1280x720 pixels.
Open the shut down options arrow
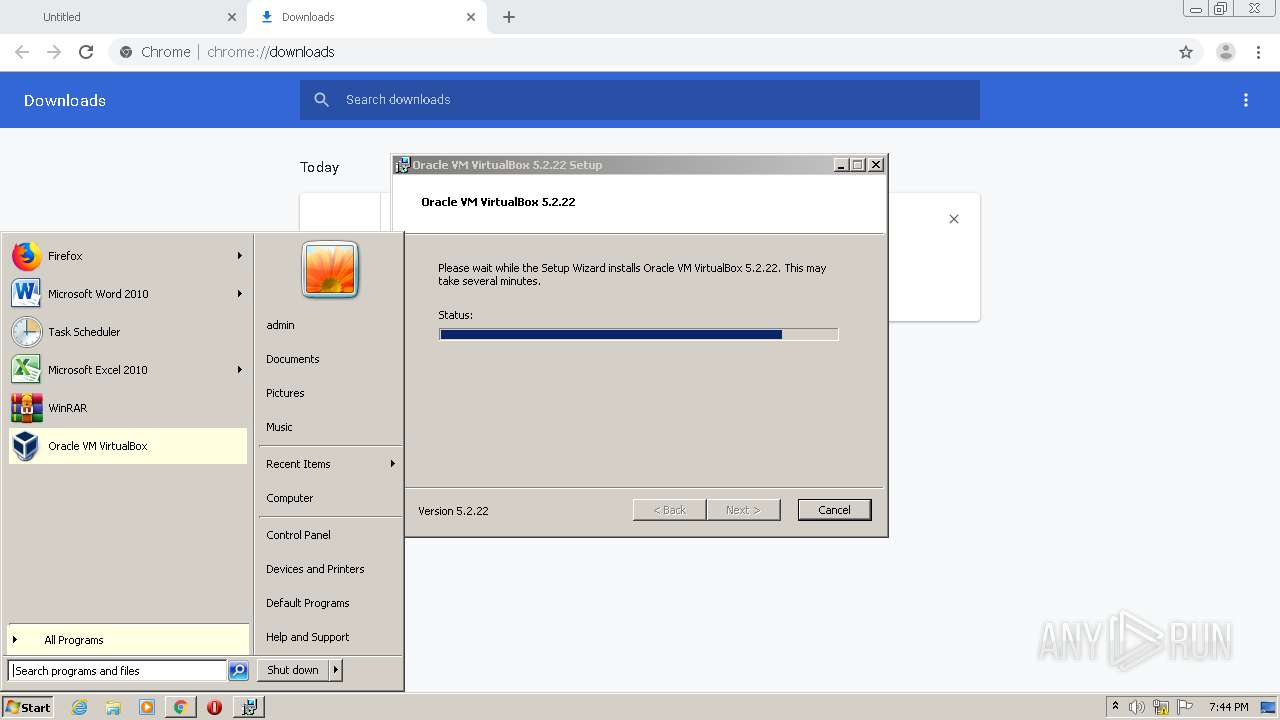pyautogui.click(x=336, y=670)
